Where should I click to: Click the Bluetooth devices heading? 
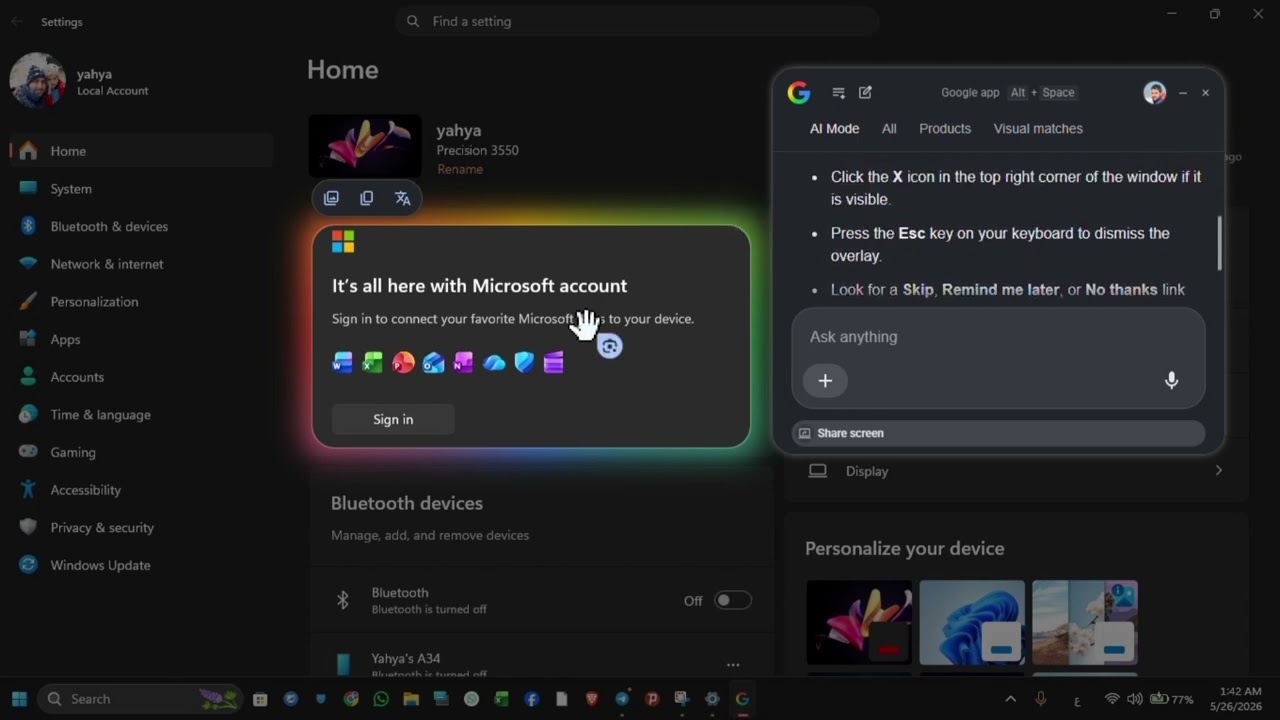coord(407,503)
